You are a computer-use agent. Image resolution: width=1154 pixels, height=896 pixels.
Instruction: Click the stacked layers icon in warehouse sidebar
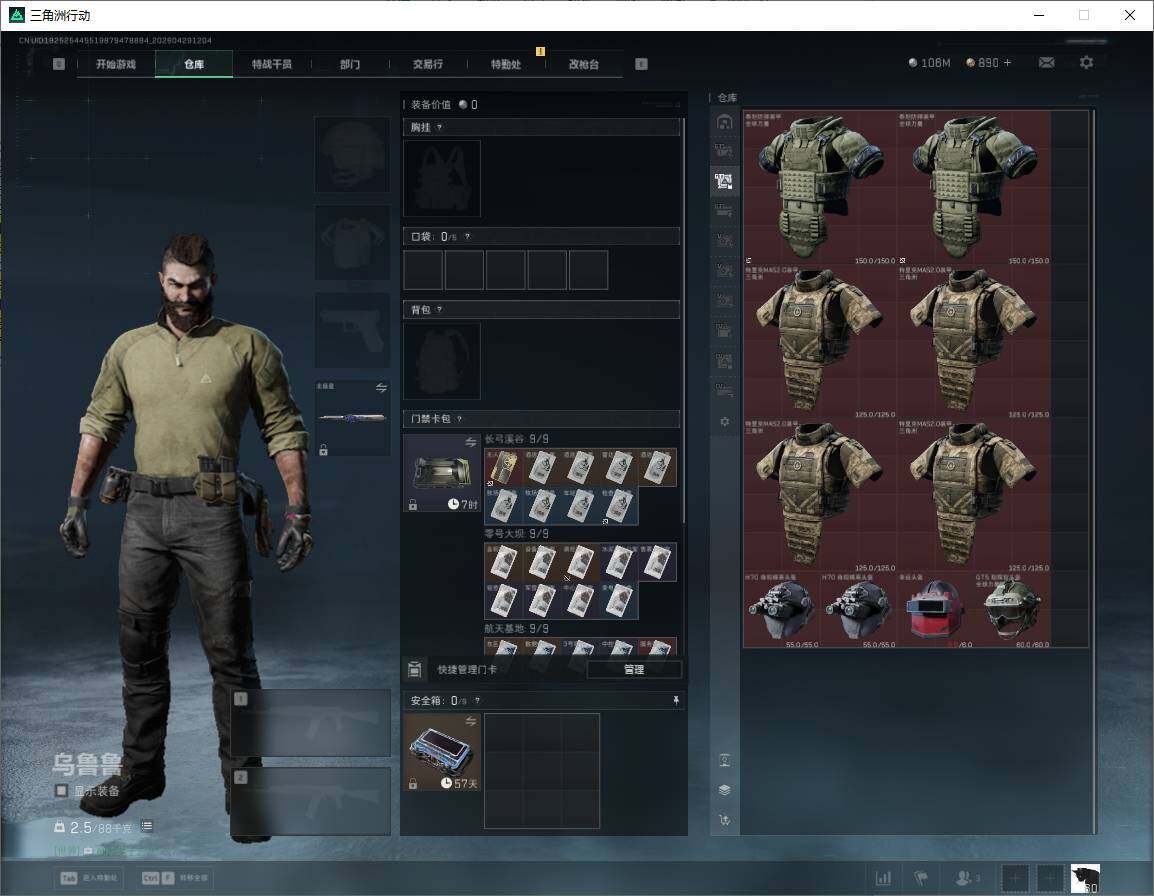(724, 790)
